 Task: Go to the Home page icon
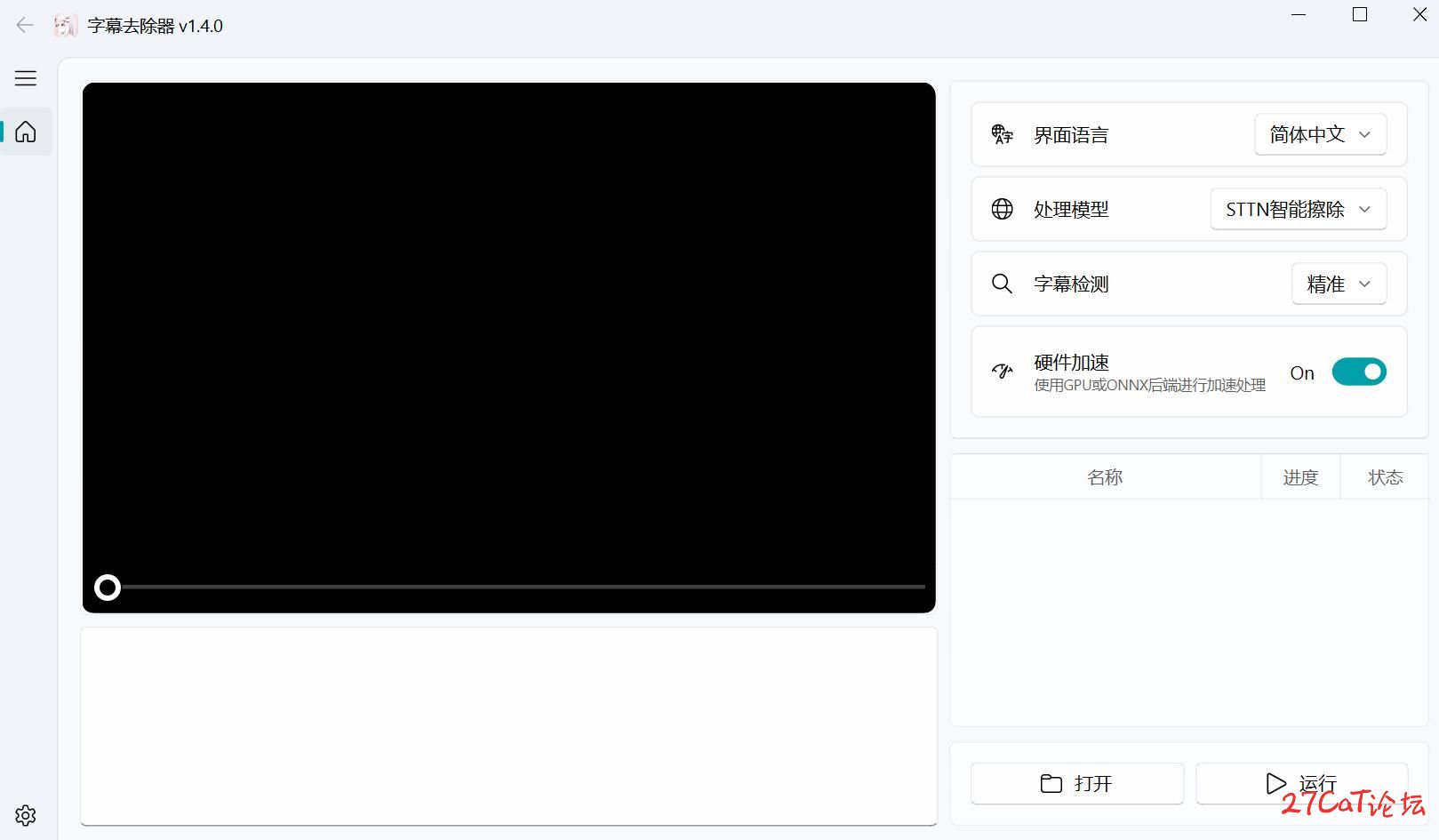[26, 132]
